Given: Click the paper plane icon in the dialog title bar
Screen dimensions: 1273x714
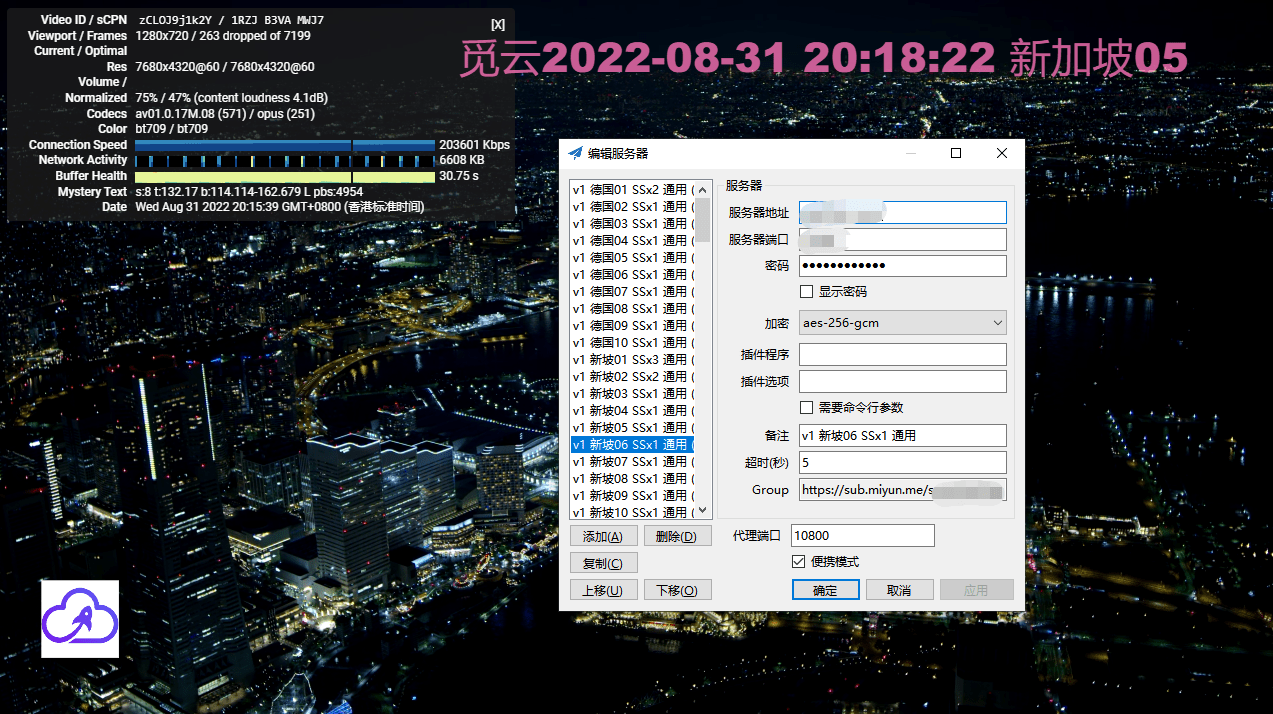Looking at the screenshot, I should click(576, 153).
